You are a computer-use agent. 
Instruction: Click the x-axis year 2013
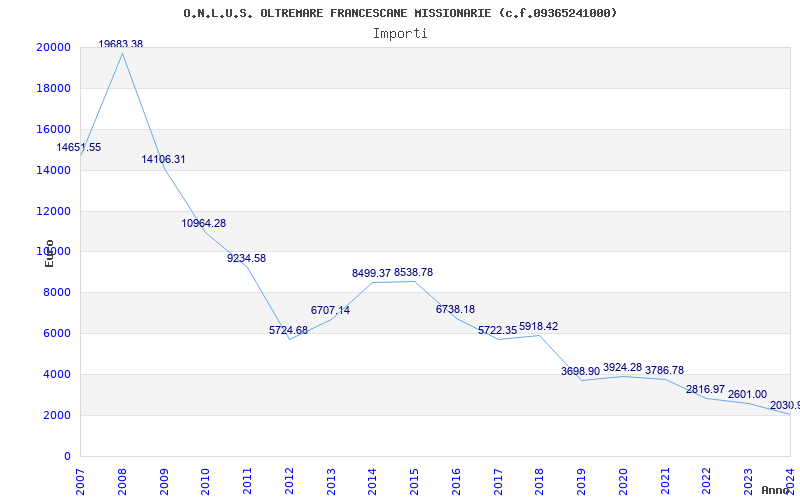[331, 481]
